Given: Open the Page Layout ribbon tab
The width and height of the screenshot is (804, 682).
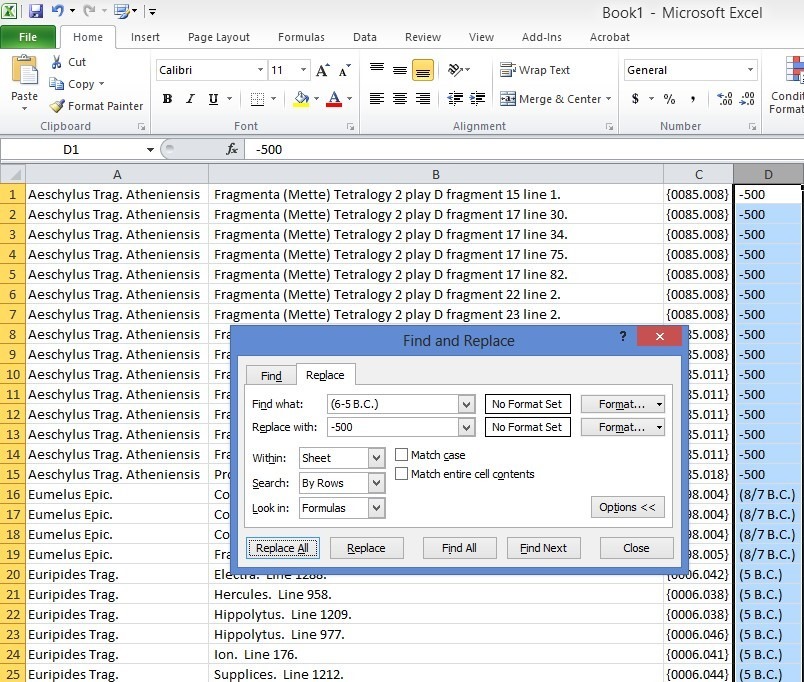Looking at the screenshot, I should point(219,37).
